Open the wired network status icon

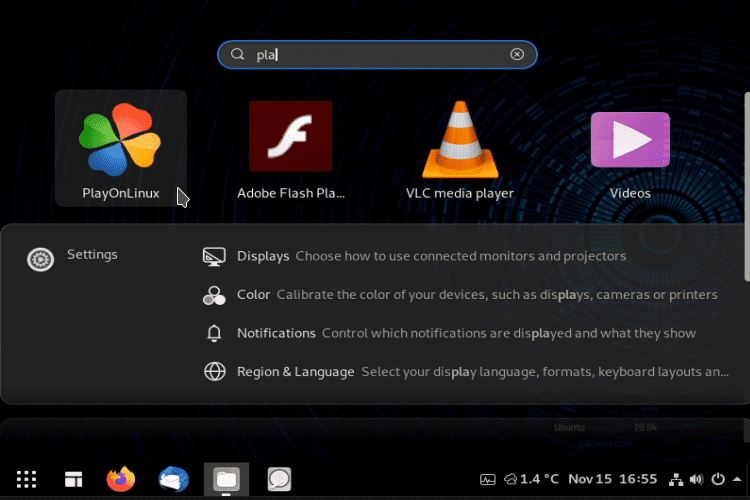pos(676,479)
